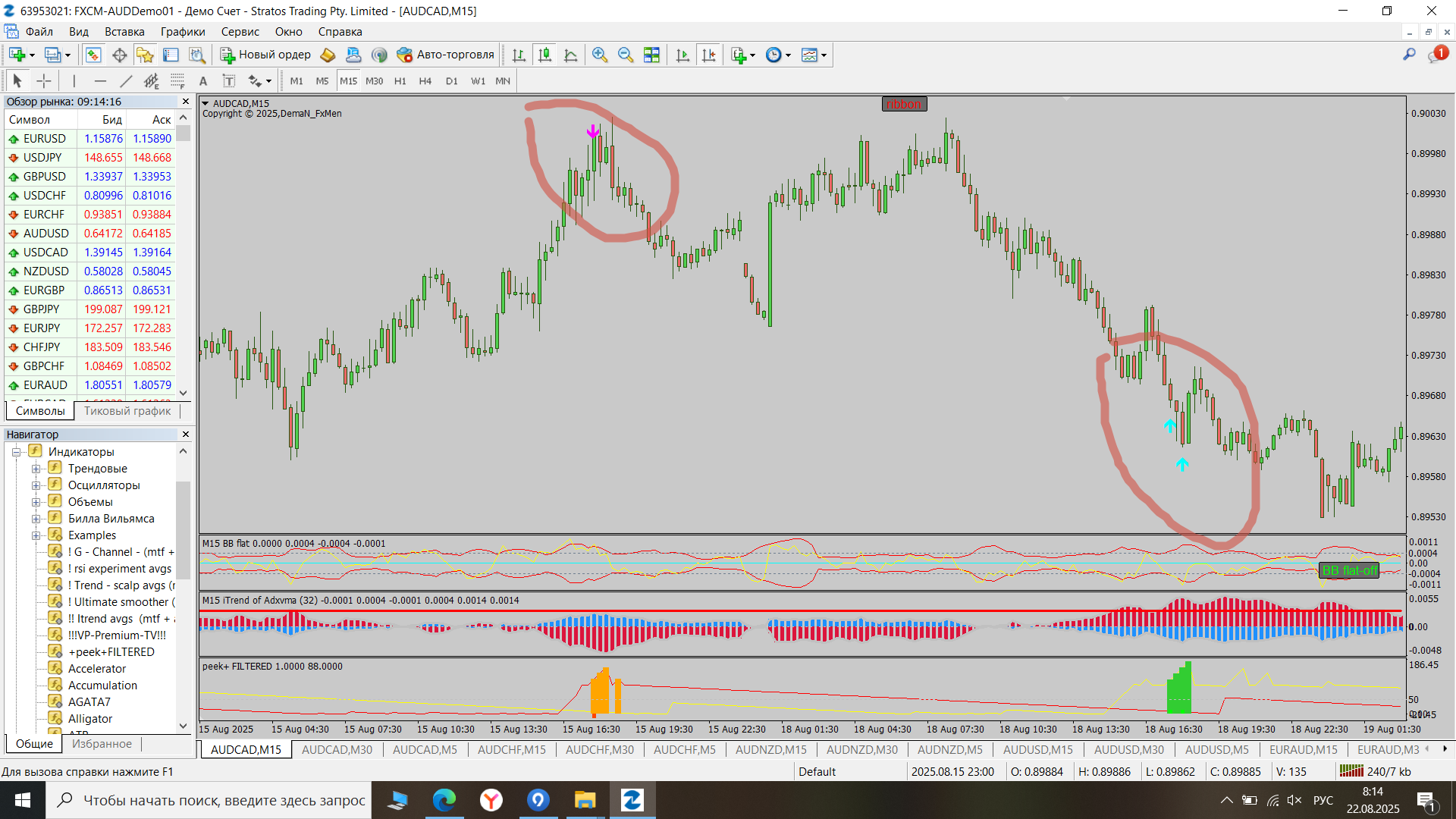The image size is (1456, 819).
Task: Toggle the chart auto-scroll button
Action: coord(682,55)
